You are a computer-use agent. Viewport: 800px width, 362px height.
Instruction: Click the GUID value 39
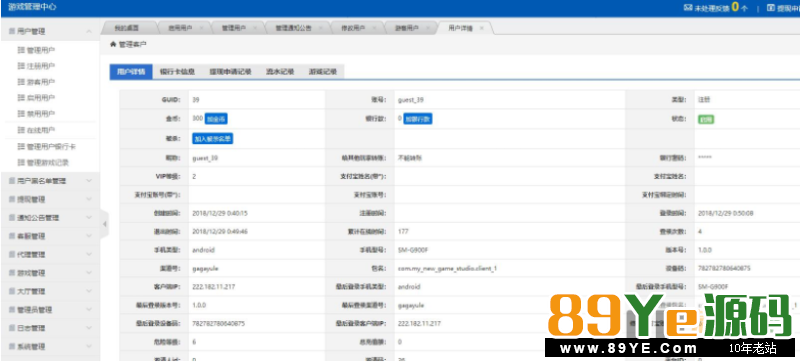click(x=195, y=100)
